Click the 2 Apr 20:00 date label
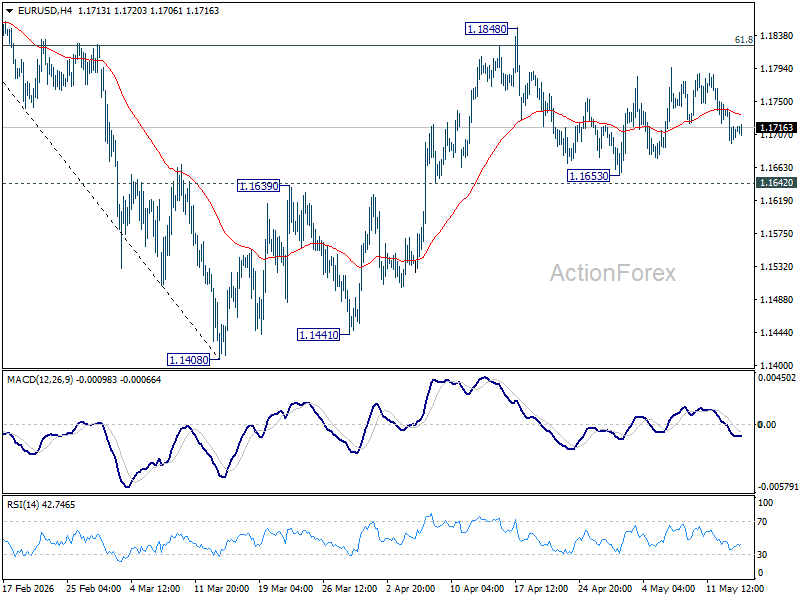 point(411,589)
